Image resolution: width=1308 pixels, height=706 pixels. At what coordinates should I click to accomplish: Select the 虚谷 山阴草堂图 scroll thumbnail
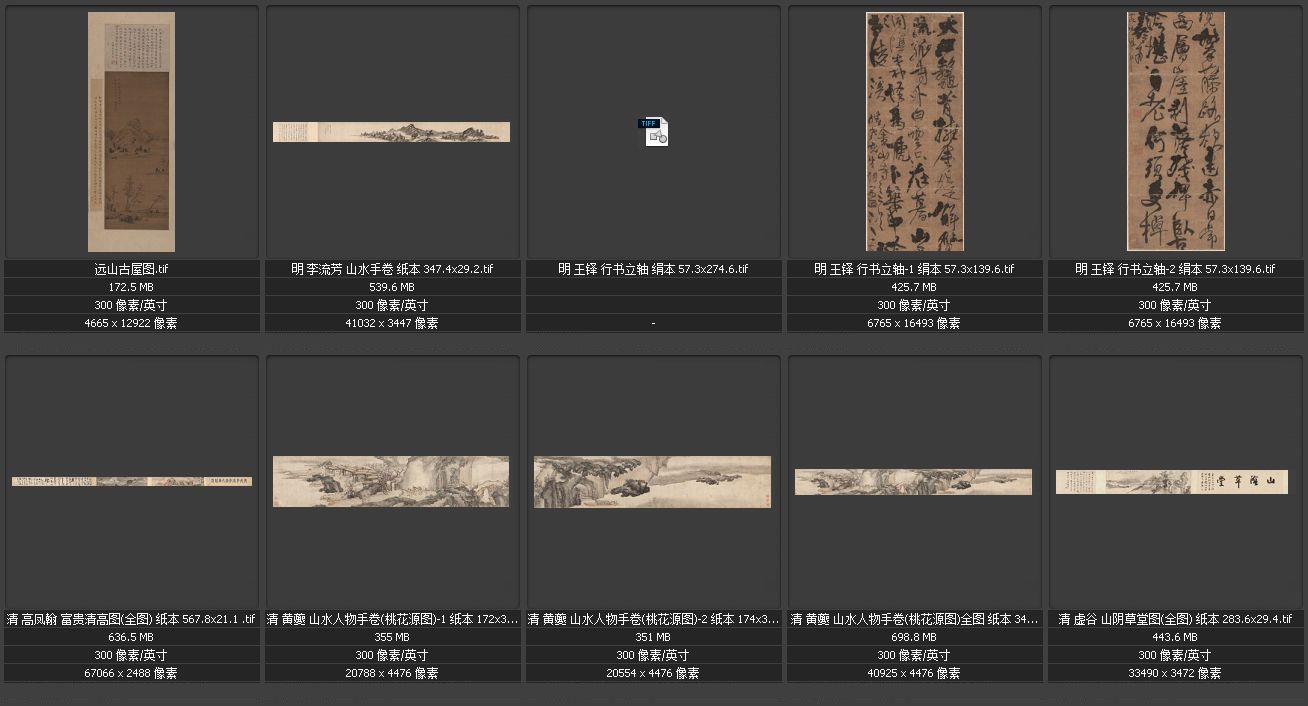pyautogui.click(x=1172, y=482)
